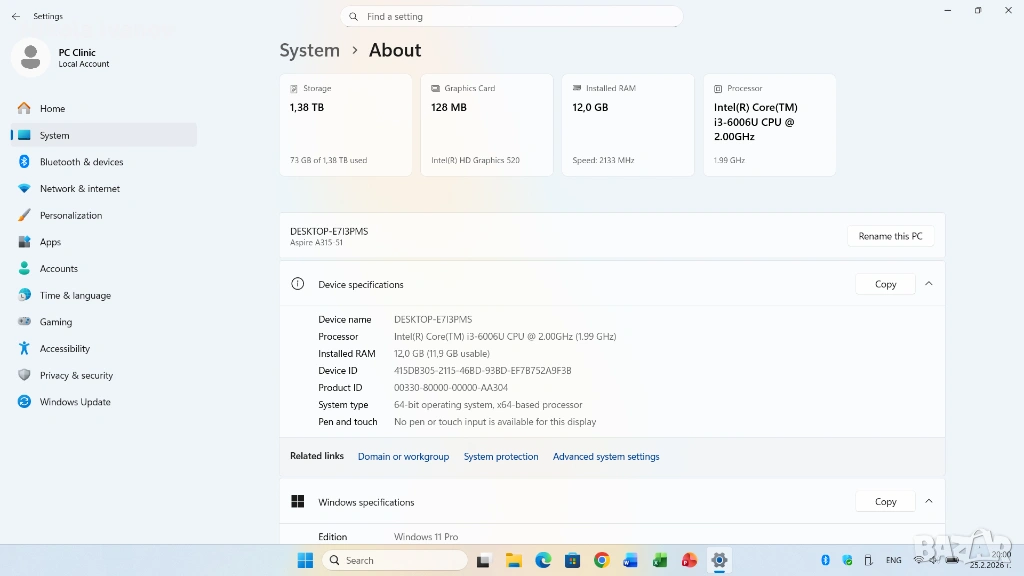
Task: Click the Storage info card
Action: pyautogui.click(x=345, y=125)
